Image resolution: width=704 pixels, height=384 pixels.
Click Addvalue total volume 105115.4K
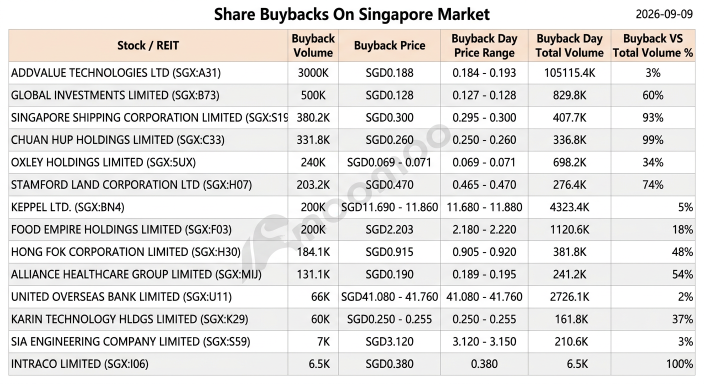(x=569, y=73)
